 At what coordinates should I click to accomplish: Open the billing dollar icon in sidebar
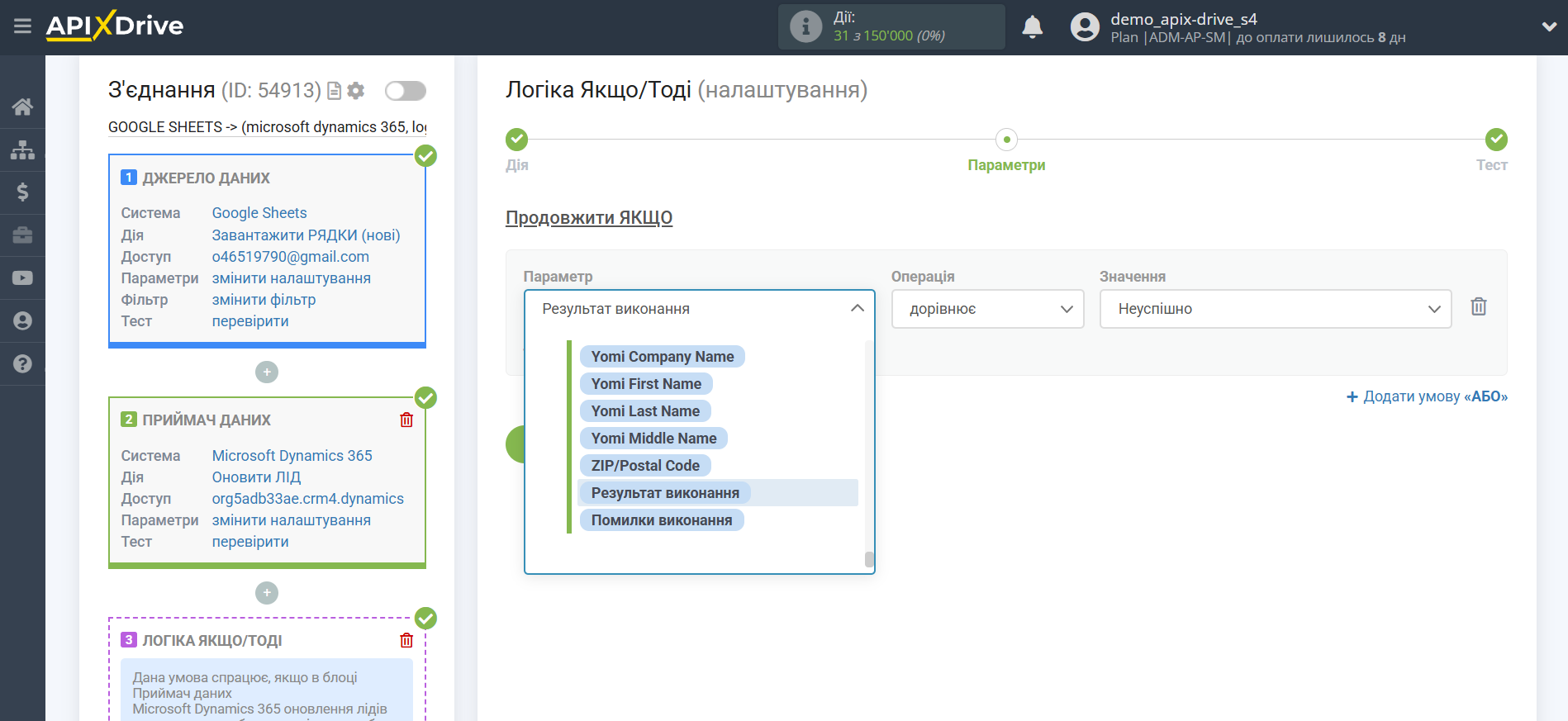pos(22,192)
